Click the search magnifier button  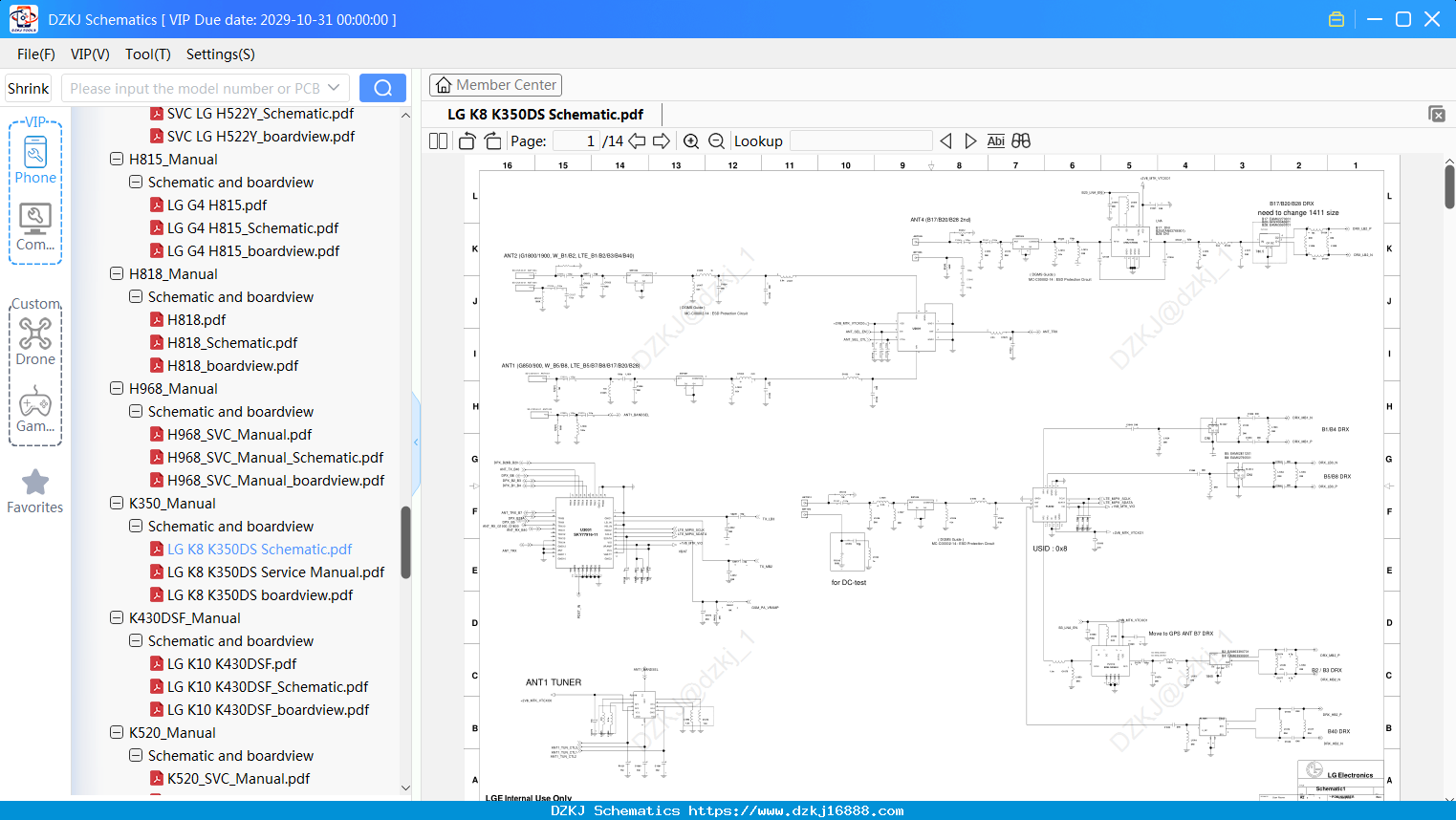[382, 88]
